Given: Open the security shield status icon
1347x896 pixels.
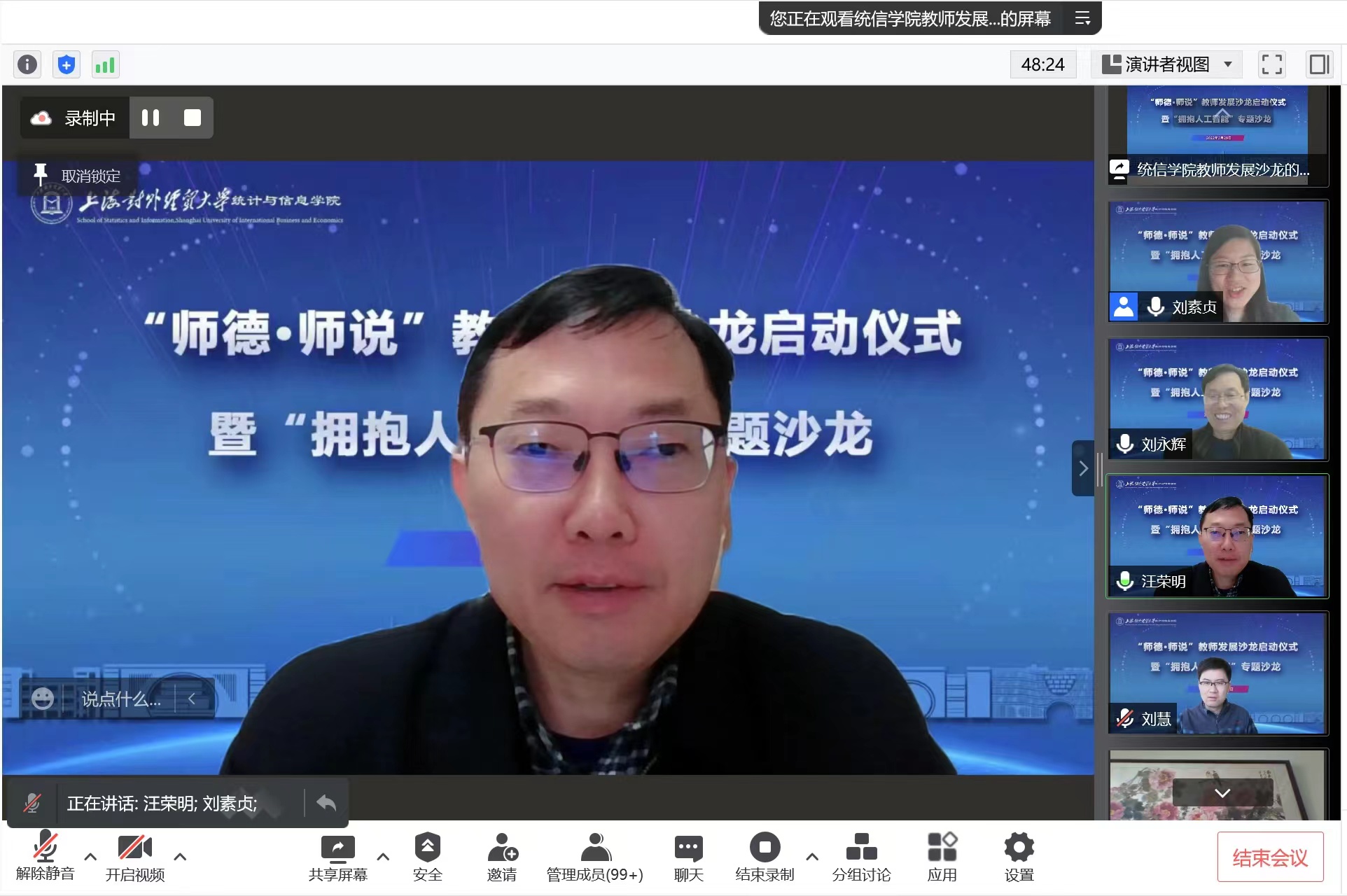Looking at the screenshot, I should [x=67, y=65].
